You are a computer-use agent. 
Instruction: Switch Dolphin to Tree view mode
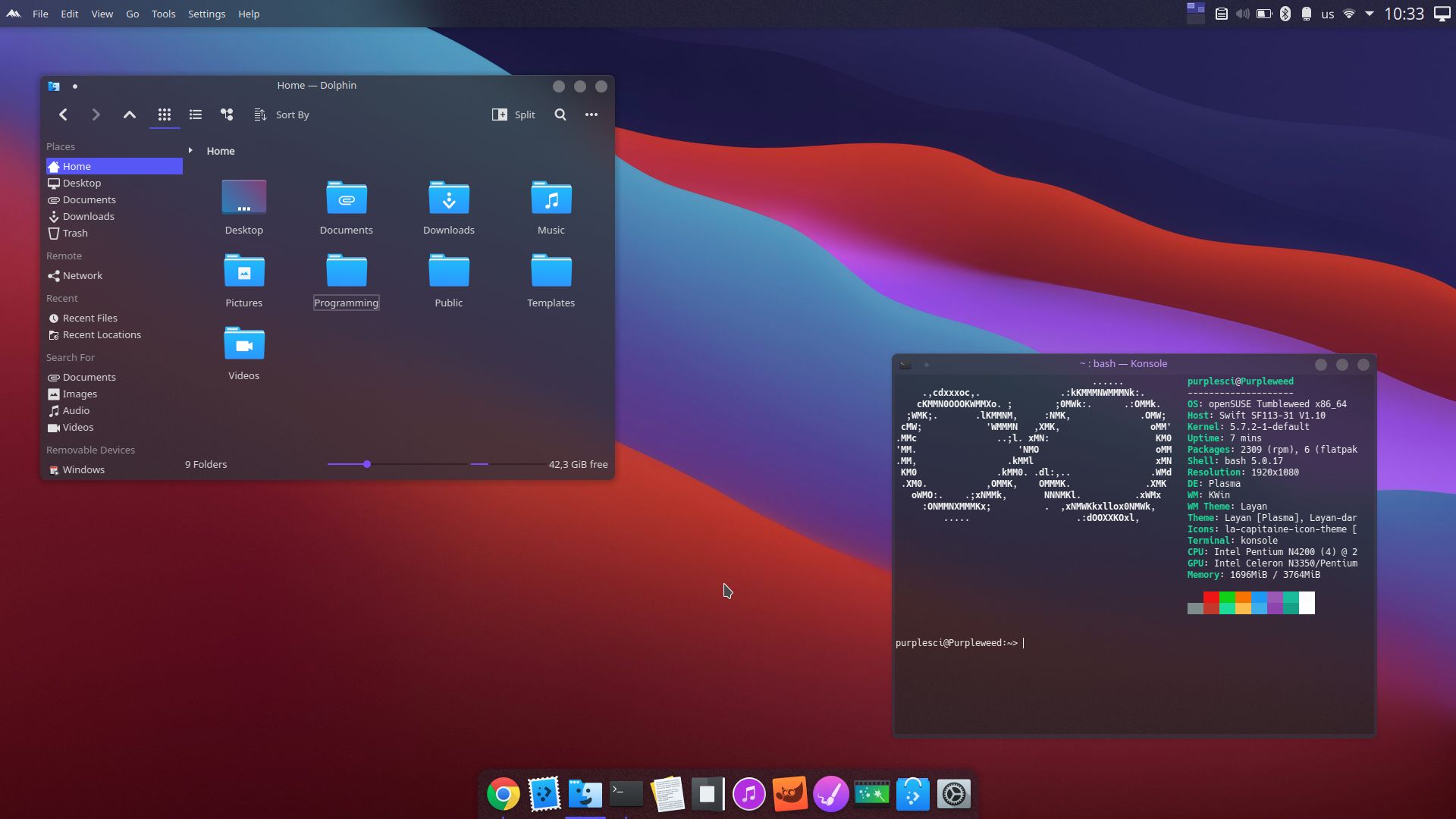tap(227, 115)
